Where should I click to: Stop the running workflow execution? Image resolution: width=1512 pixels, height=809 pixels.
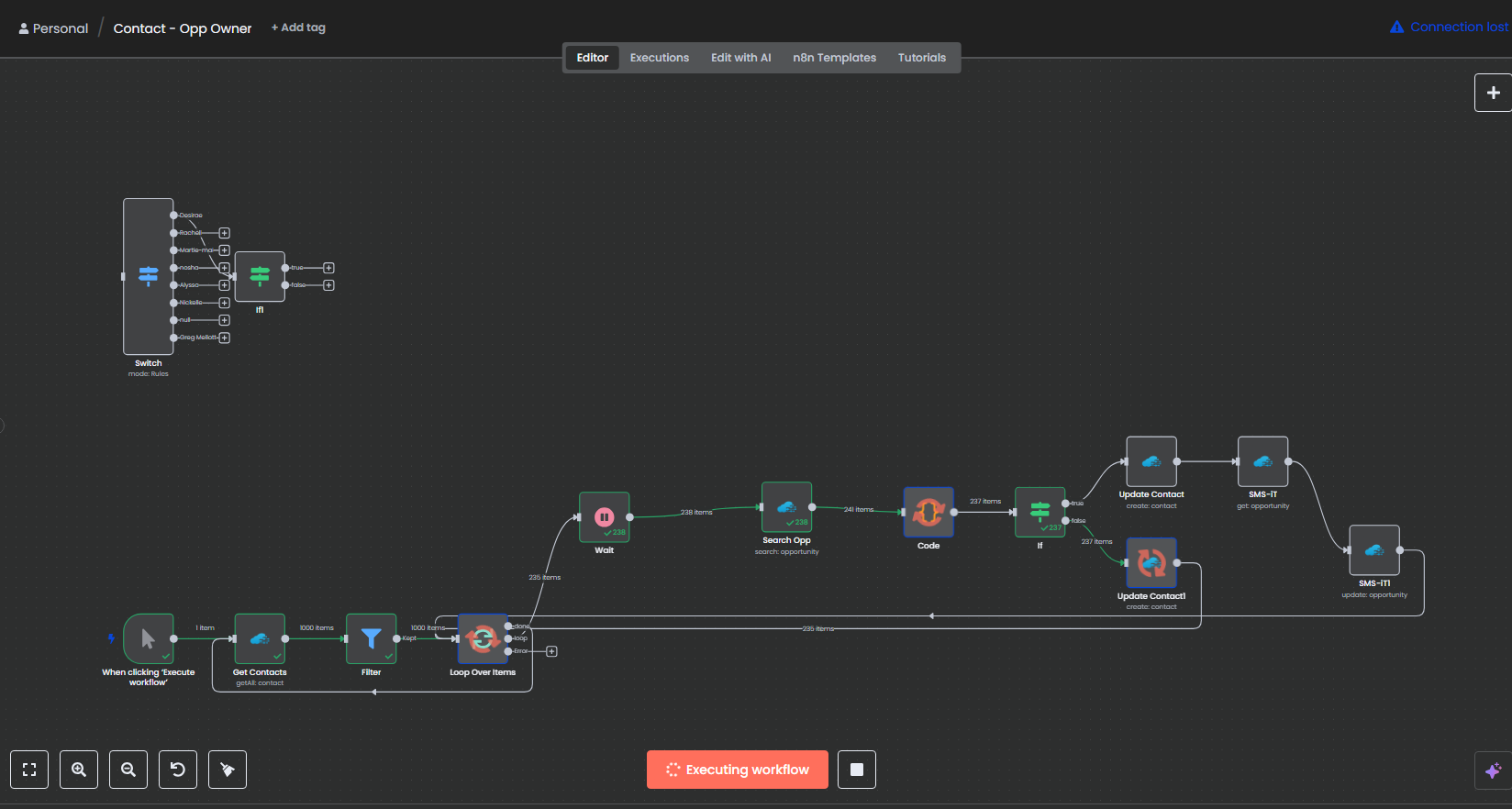click(x=857, y=770)
